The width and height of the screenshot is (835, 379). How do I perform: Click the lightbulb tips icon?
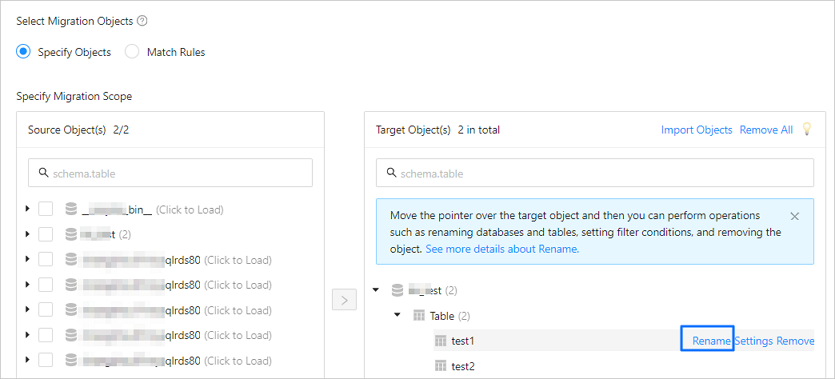pos(807,129)
